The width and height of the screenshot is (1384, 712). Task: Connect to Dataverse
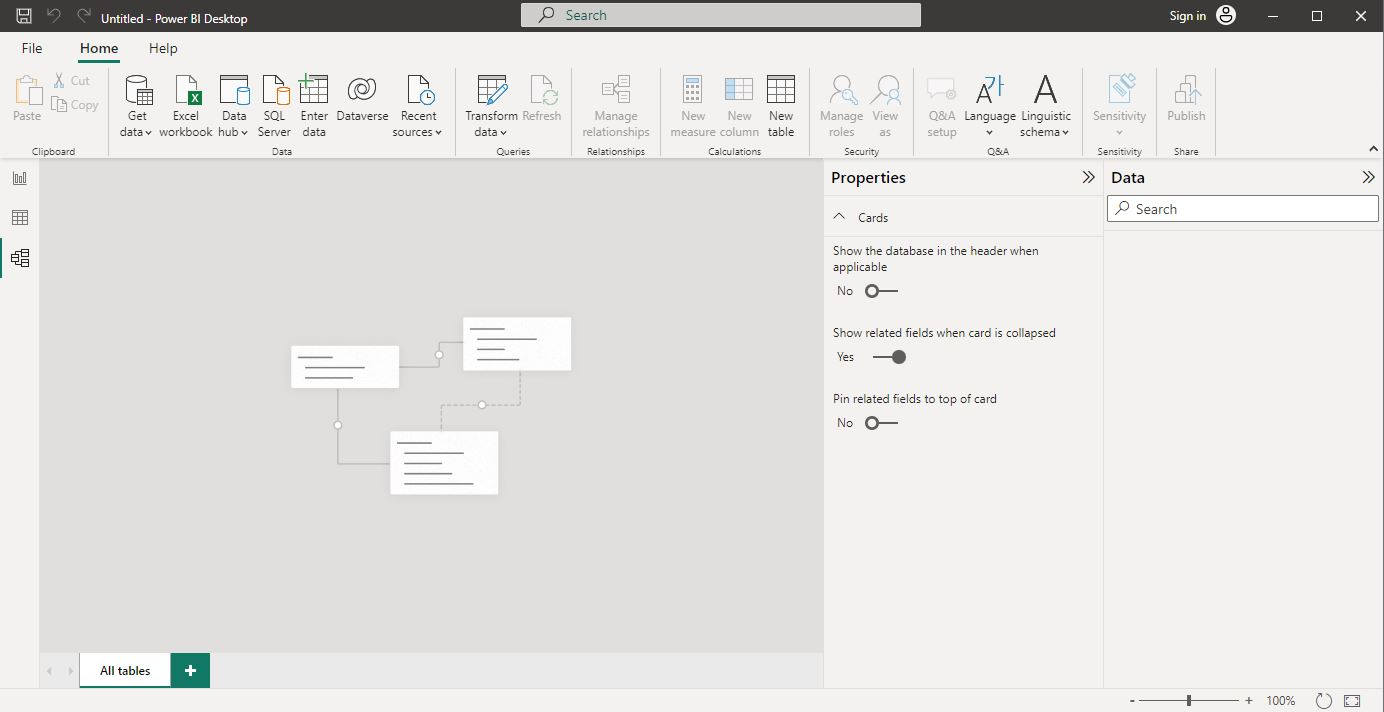362,99
